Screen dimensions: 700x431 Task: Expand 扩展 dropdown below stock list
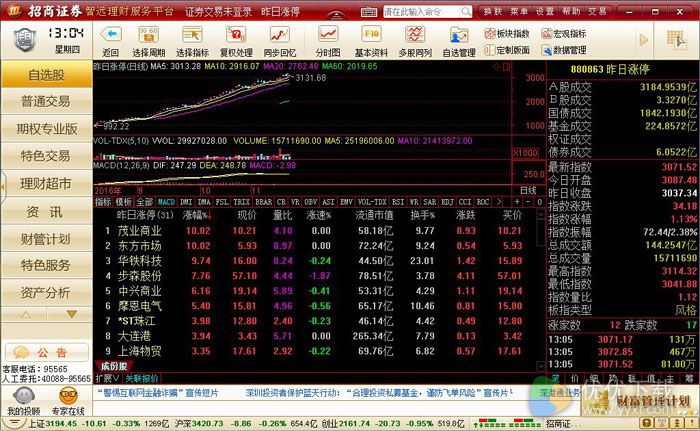click(107, 379)
